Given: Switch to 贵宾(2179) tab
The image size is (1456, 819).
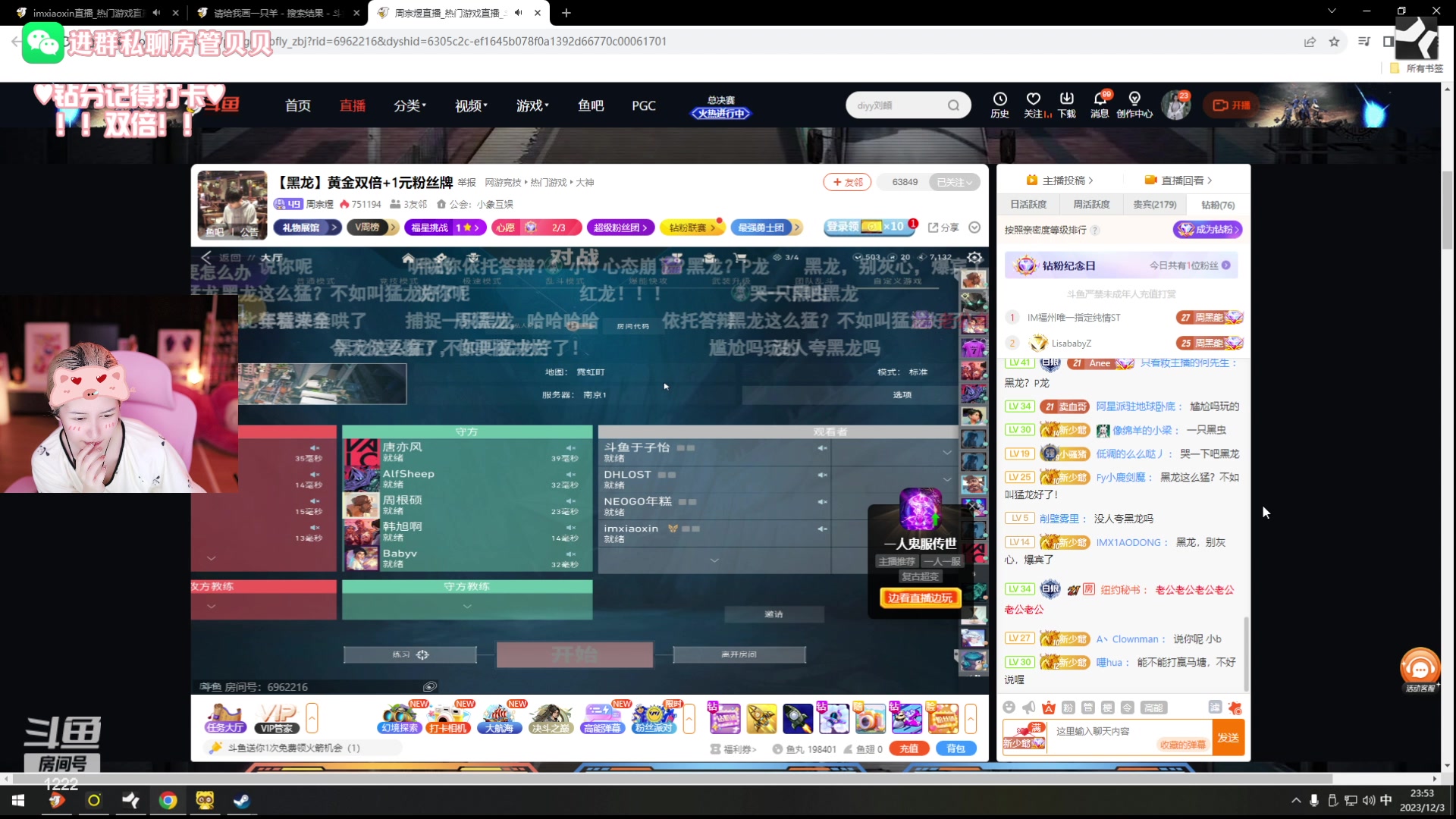Looking at the screenshot, I should click(1154, 205).
